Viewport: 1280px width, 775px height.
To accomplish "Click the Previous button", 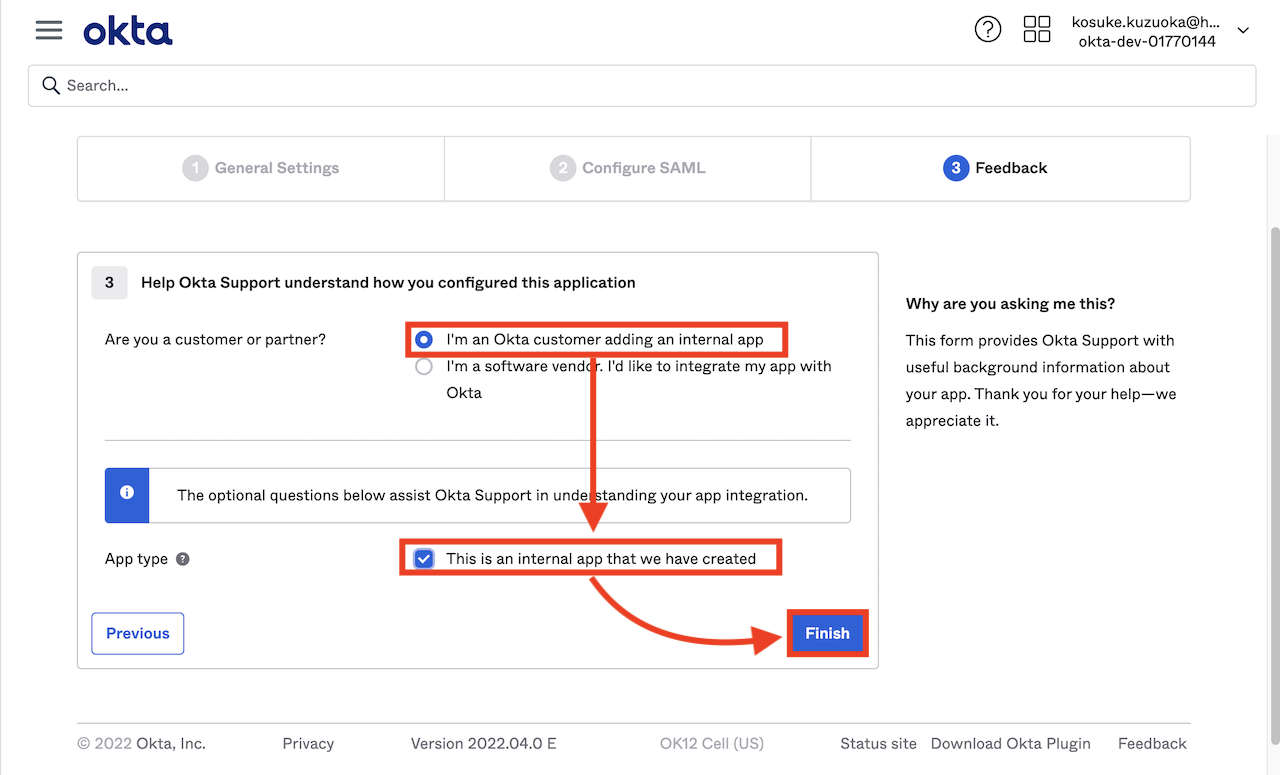I will coord(138,633).
